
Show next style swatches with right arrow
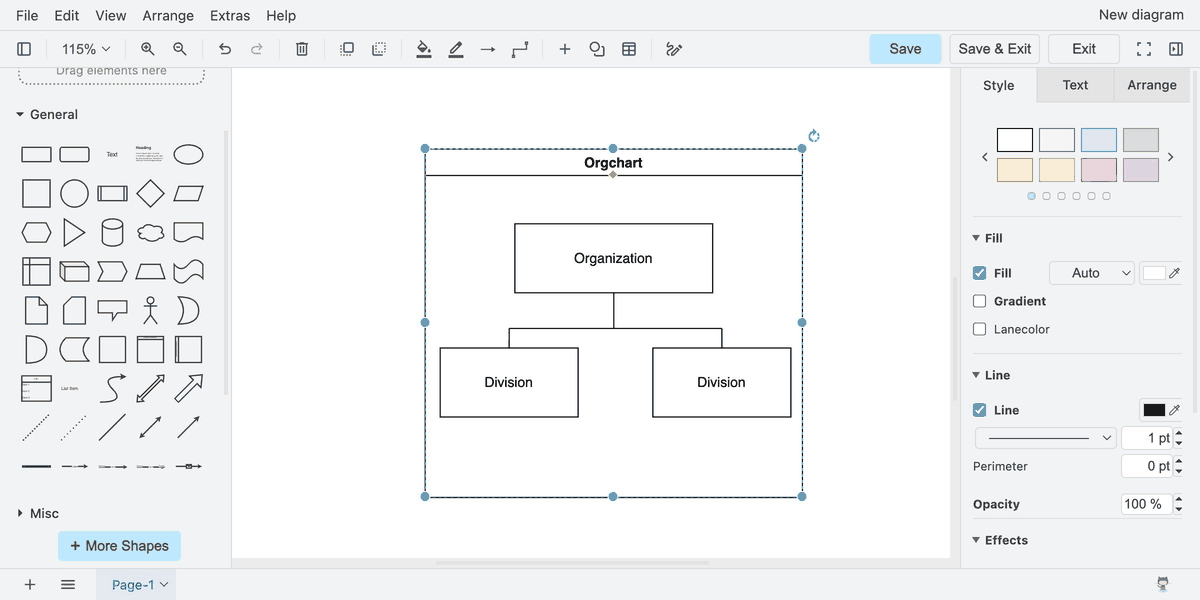coord(1171,157)
